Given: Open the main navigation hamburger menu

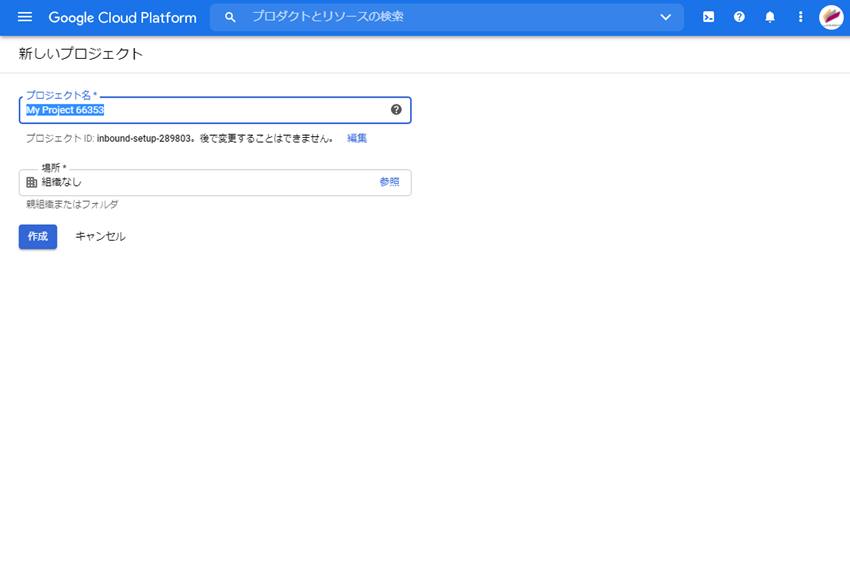Looking at the screenshot, I should [25, 17].
